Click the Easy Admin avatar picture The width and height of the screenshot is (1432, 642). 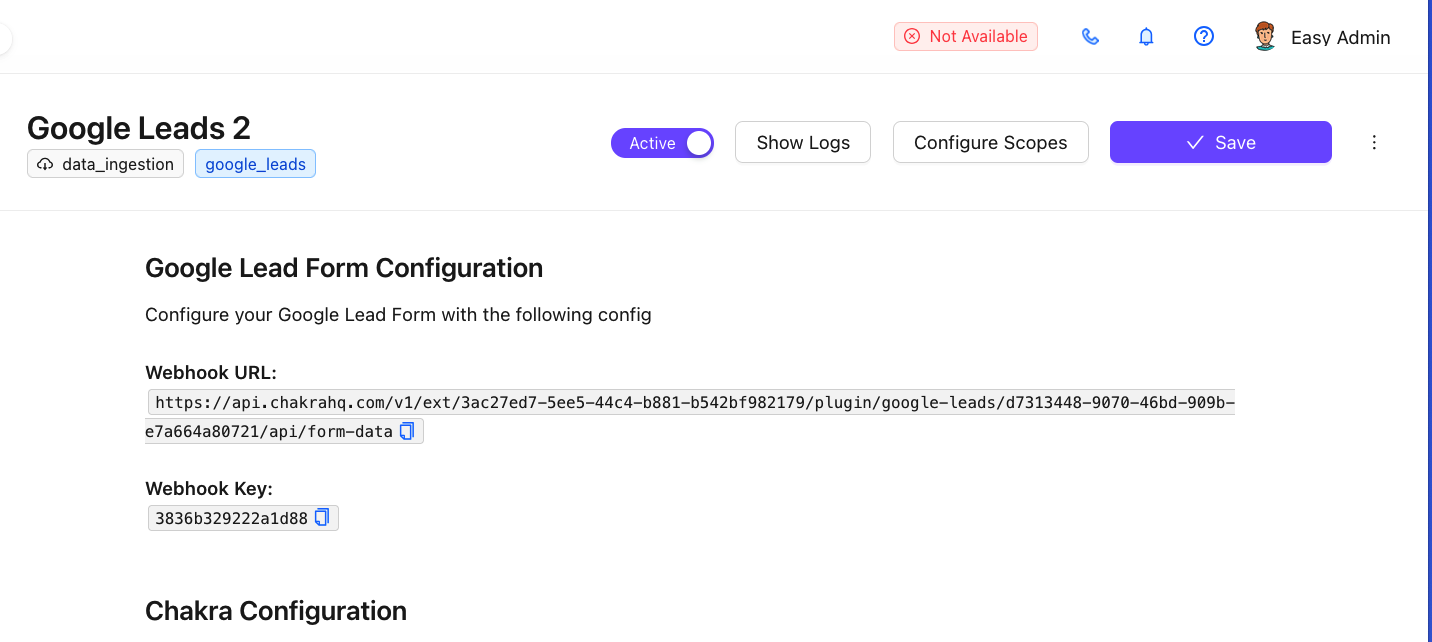click(x=1265, y=37)
